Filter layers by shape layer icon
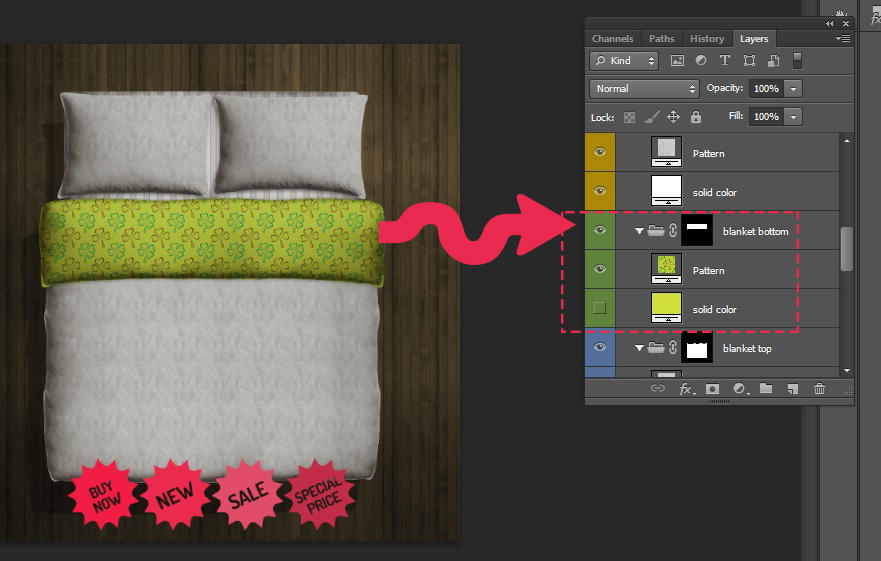881x561 pixels. (749, 61)
